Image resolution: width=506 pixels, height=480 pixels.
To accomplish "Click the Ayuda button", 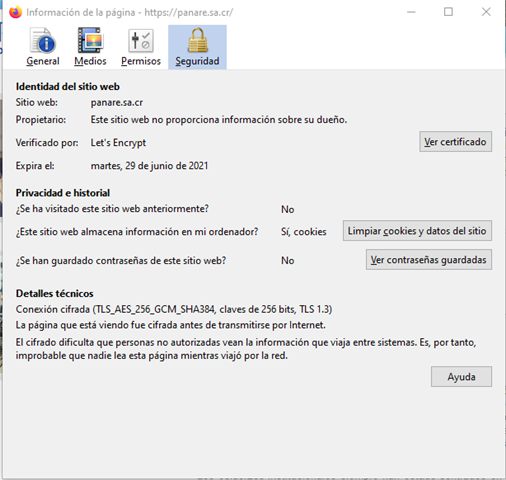I will coord(461,377).
